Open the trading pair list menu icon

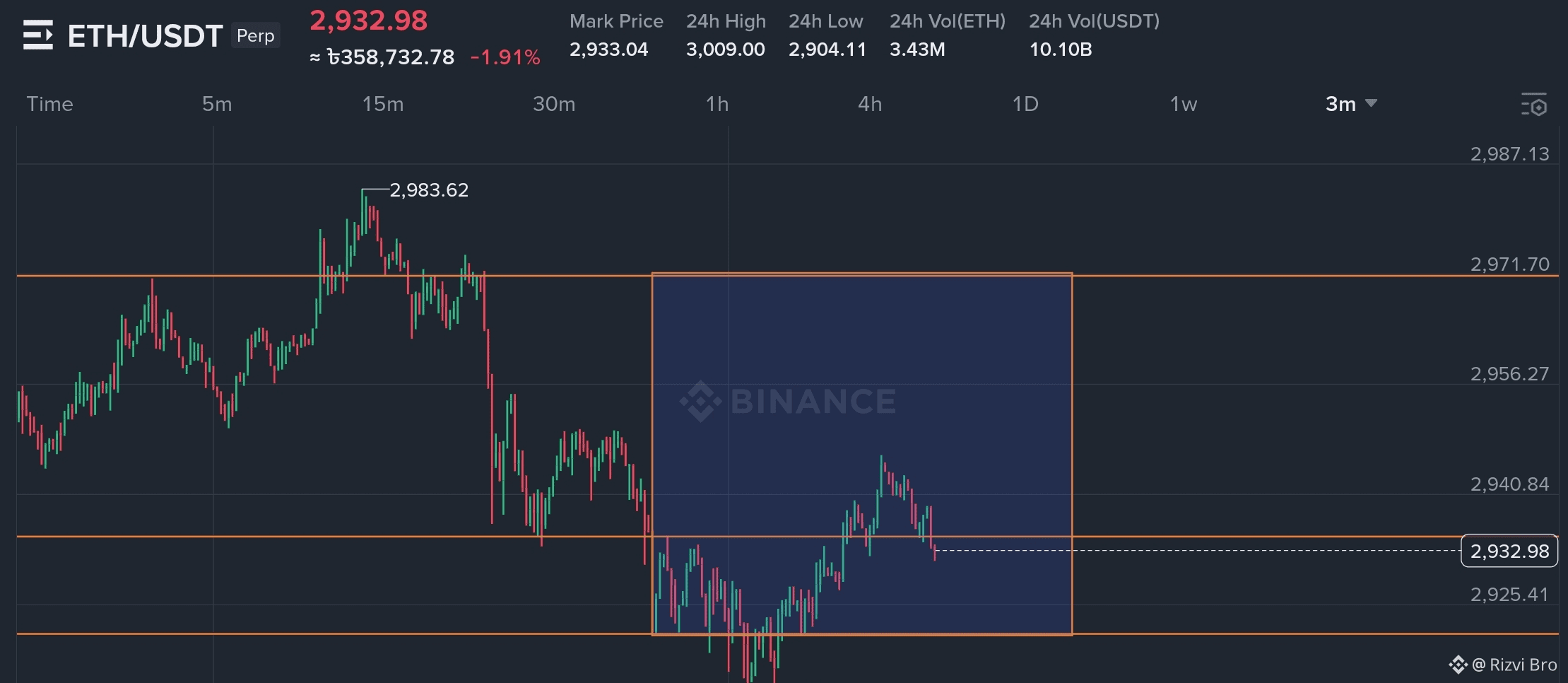pos(37,35)
